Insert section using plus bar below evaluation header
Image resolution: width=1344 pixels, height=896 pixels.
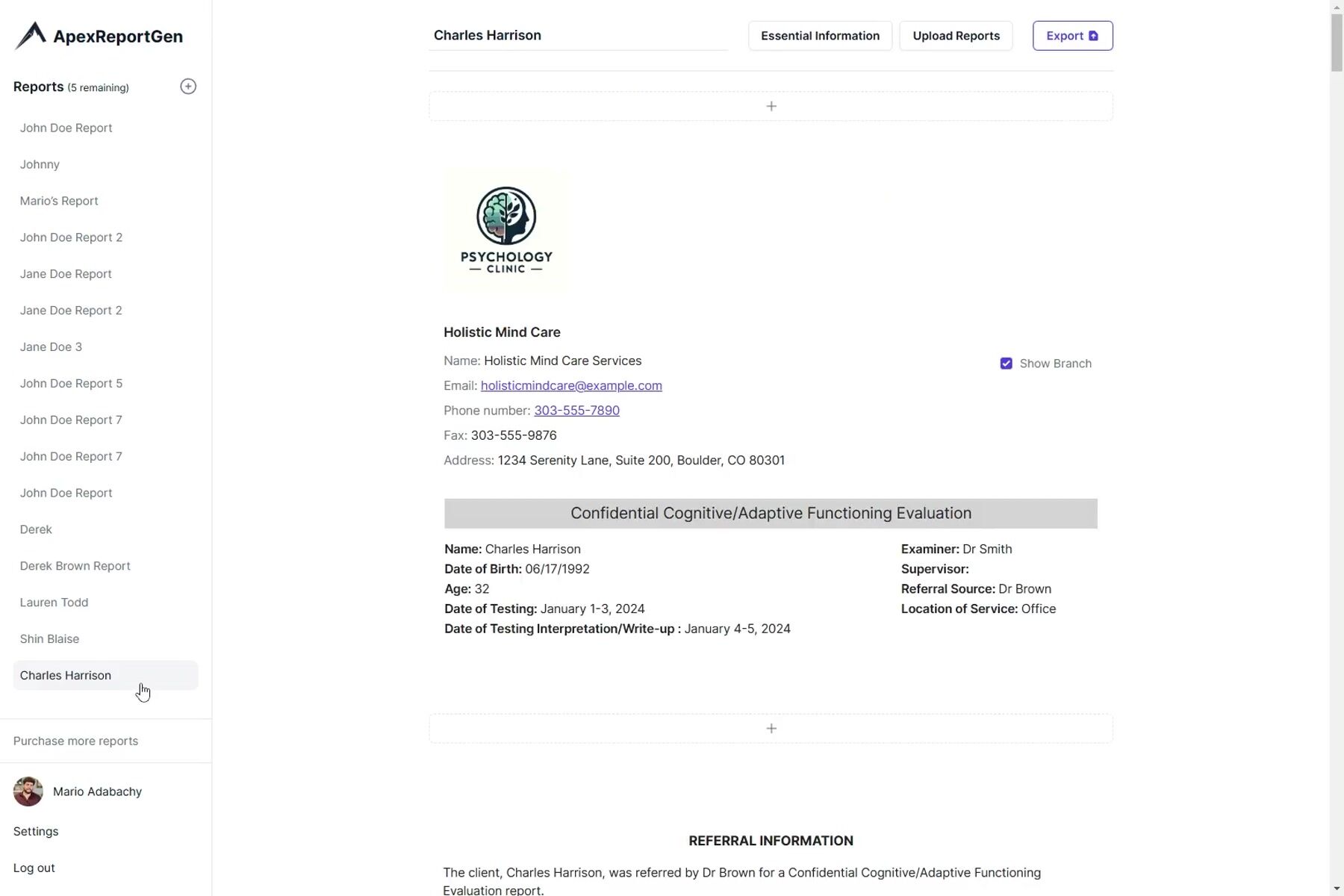[771, 728]
